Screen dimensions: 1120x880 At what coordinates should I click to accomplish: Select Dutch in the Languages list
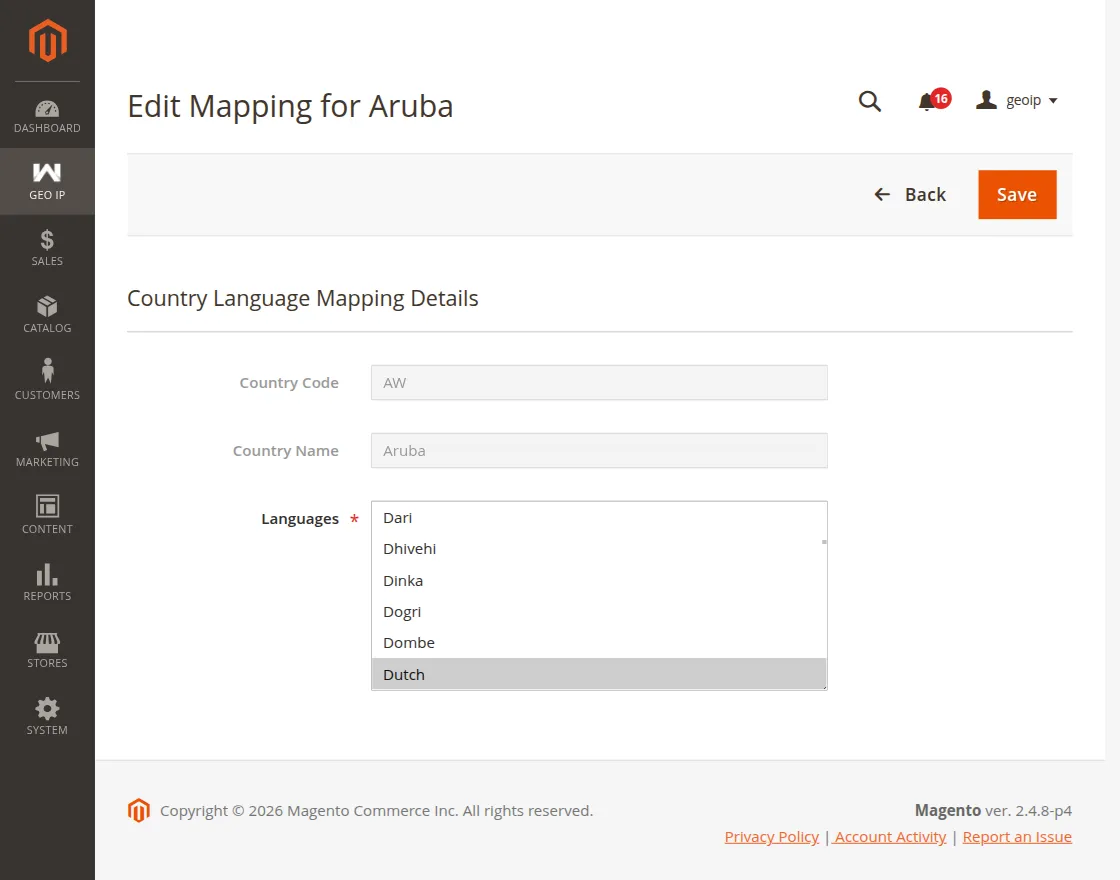599,674
